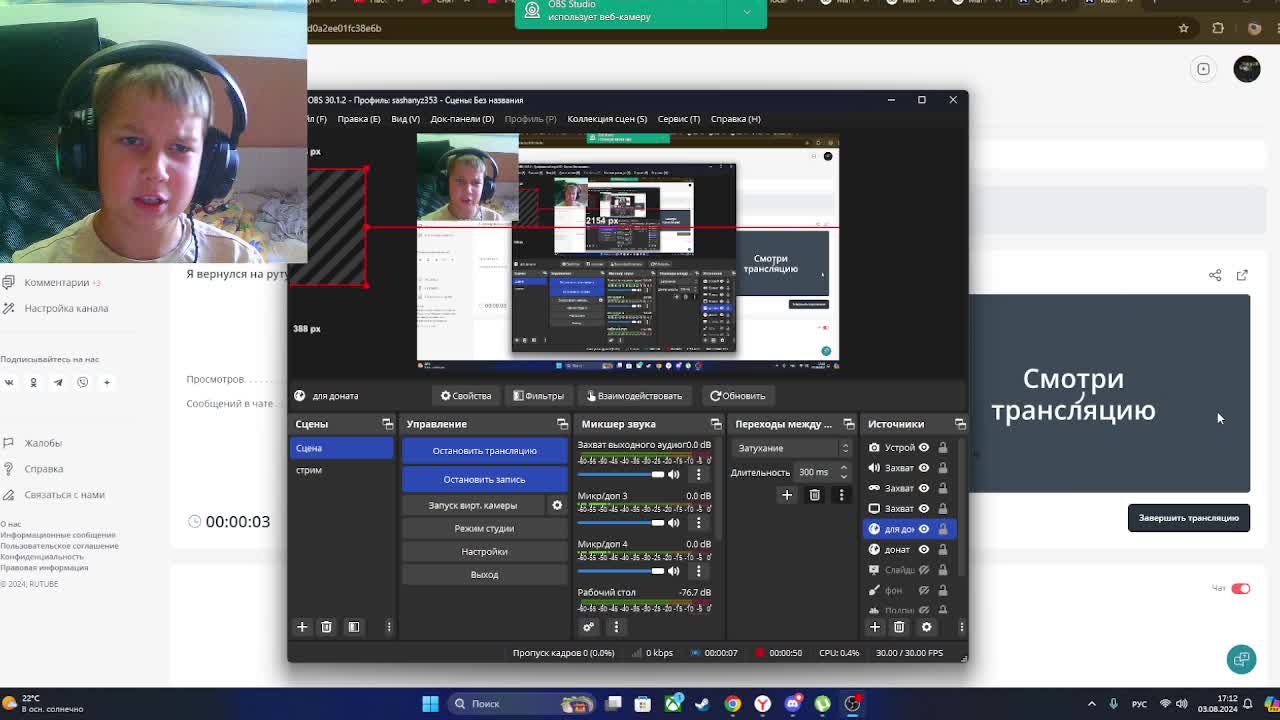1280x720 pixels.
Task: Click Запуск вирт. камеры button
Action: (473, 505)
